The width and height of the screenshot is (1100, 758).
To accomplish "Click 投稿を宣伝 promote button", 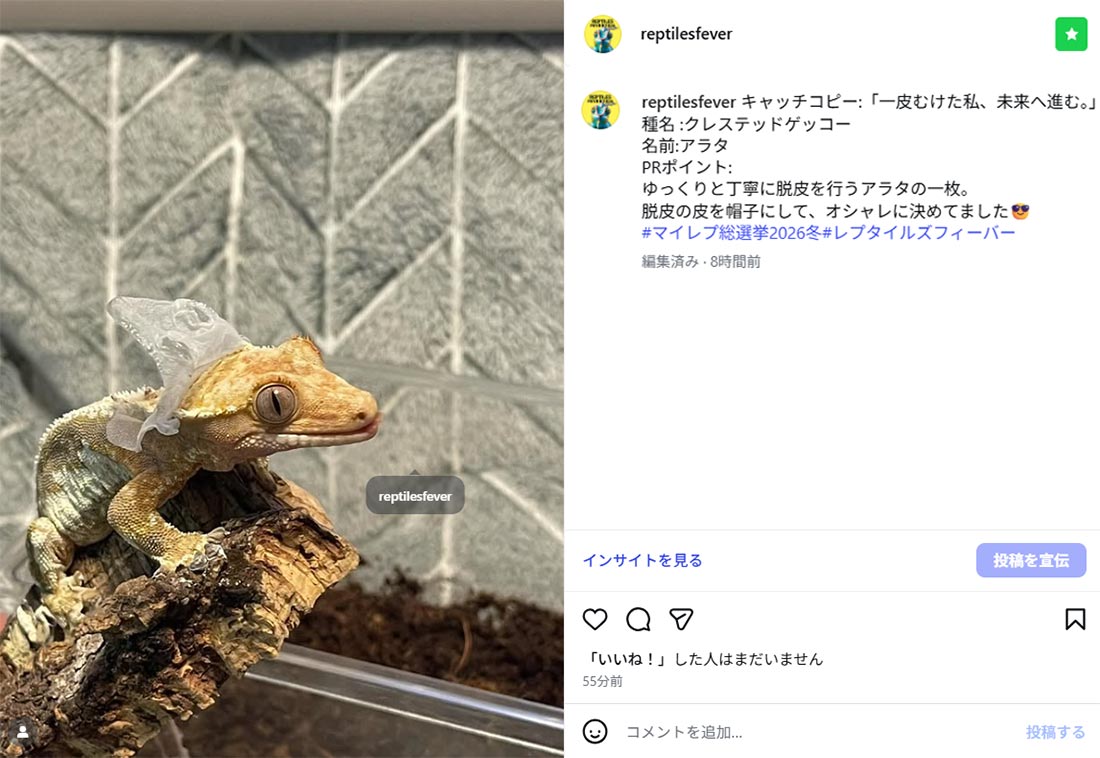I will (x=1031, y=560).
